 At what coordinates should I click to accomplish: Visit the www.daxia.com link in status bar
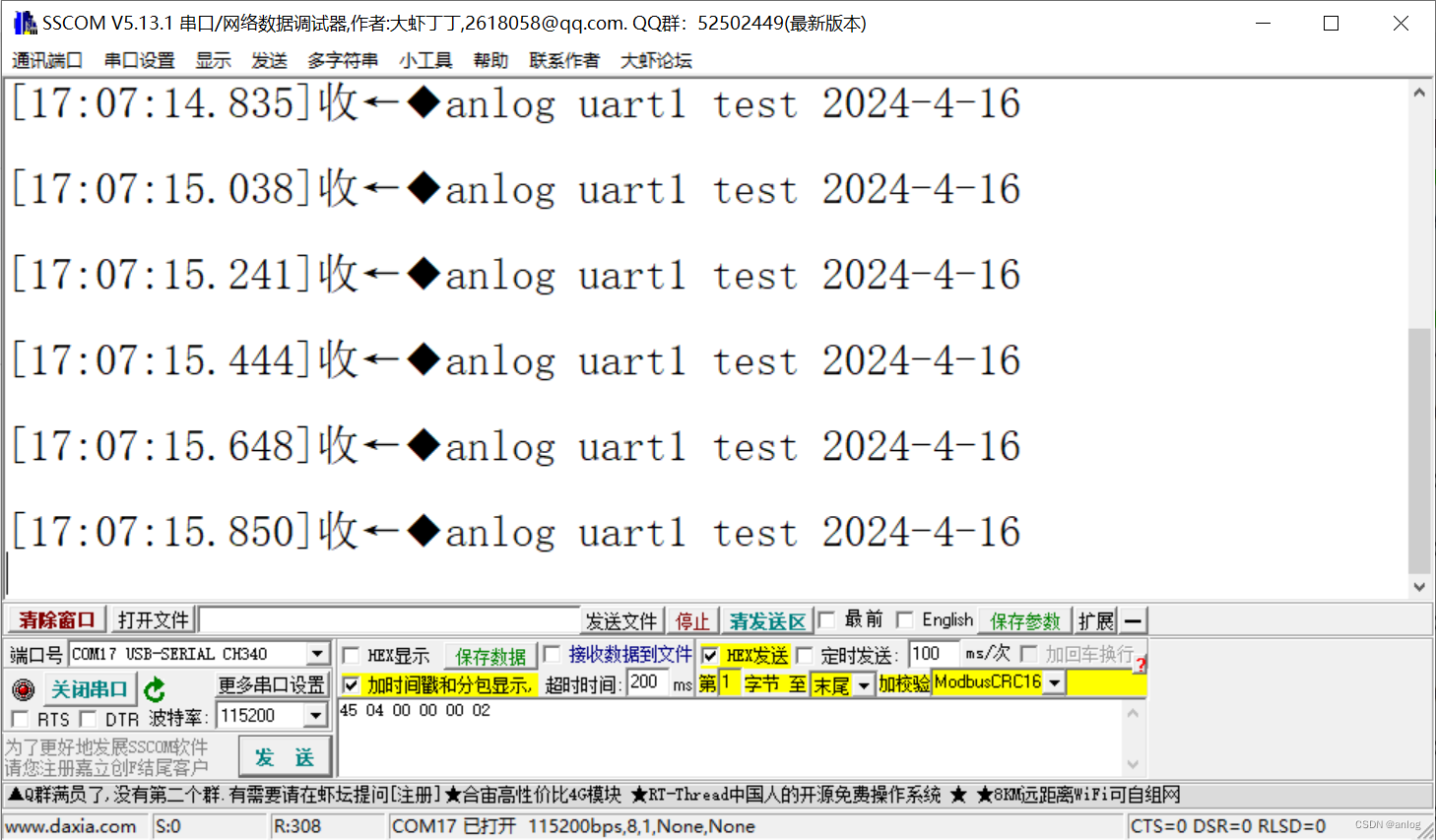[74, 826]
